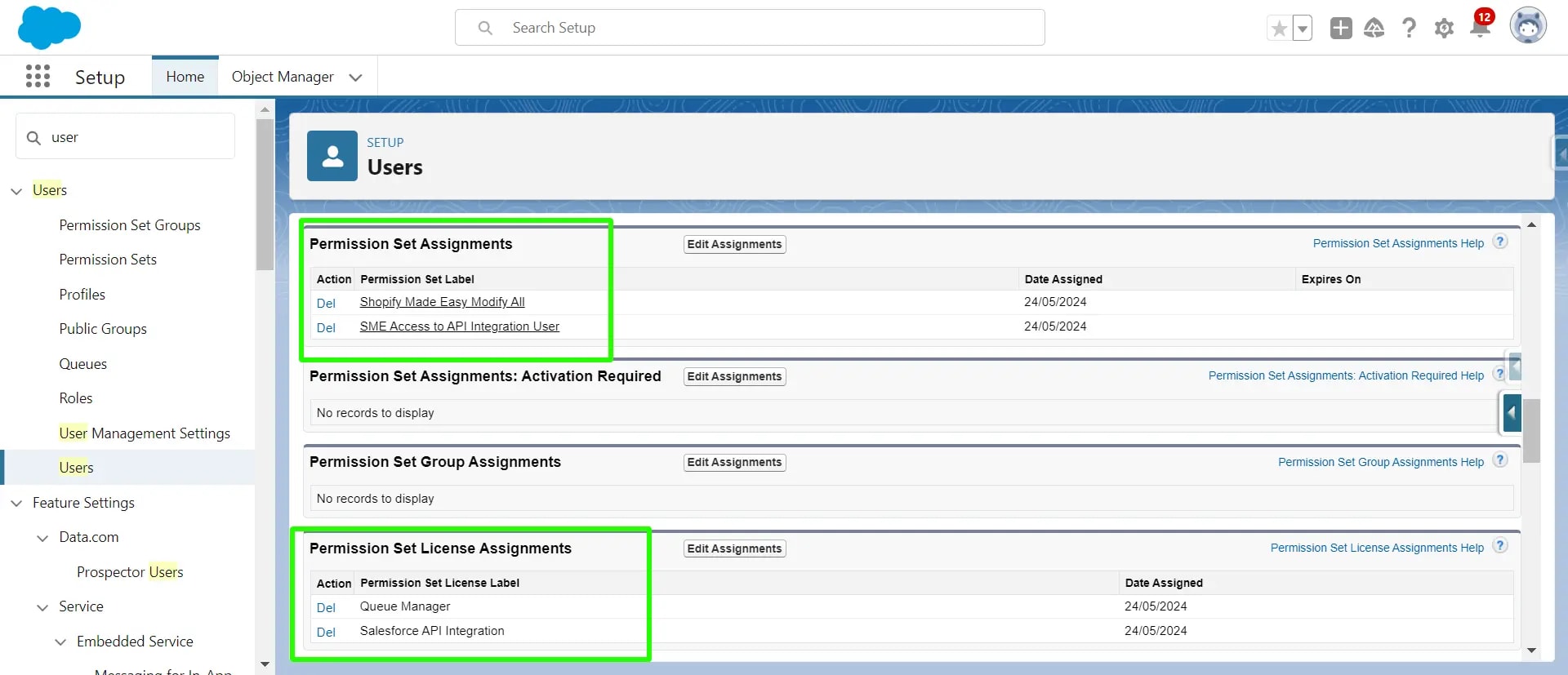Open Shopify Made Easy Modify All link
Image resolution: width=1568 pixels, height=675 pixels.
coord(442,302)
